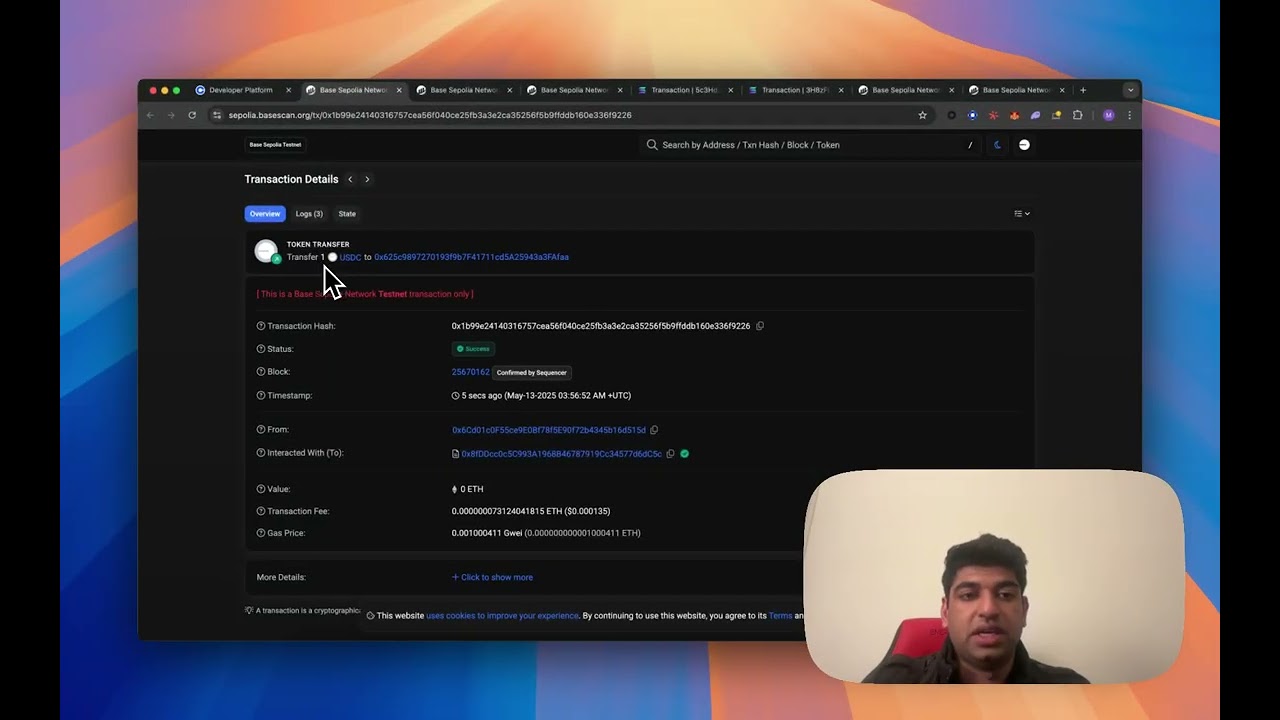The image size is (1280, 720).
Task: Click the help icon beside Gas Price
Action: 261,533
